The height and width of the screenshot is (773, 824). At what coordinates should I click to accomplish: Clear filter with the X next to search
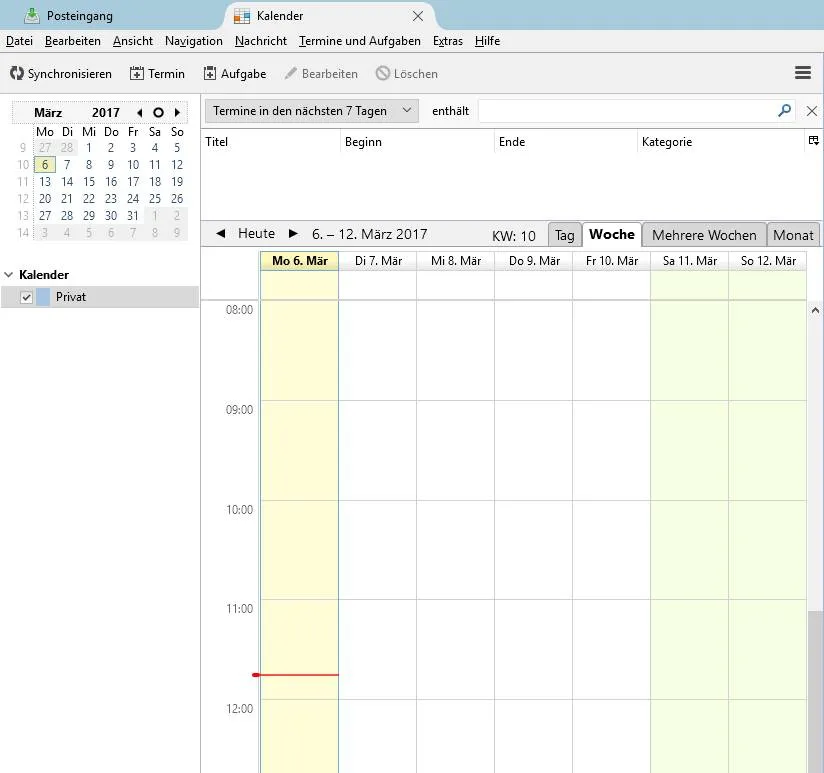811,111
